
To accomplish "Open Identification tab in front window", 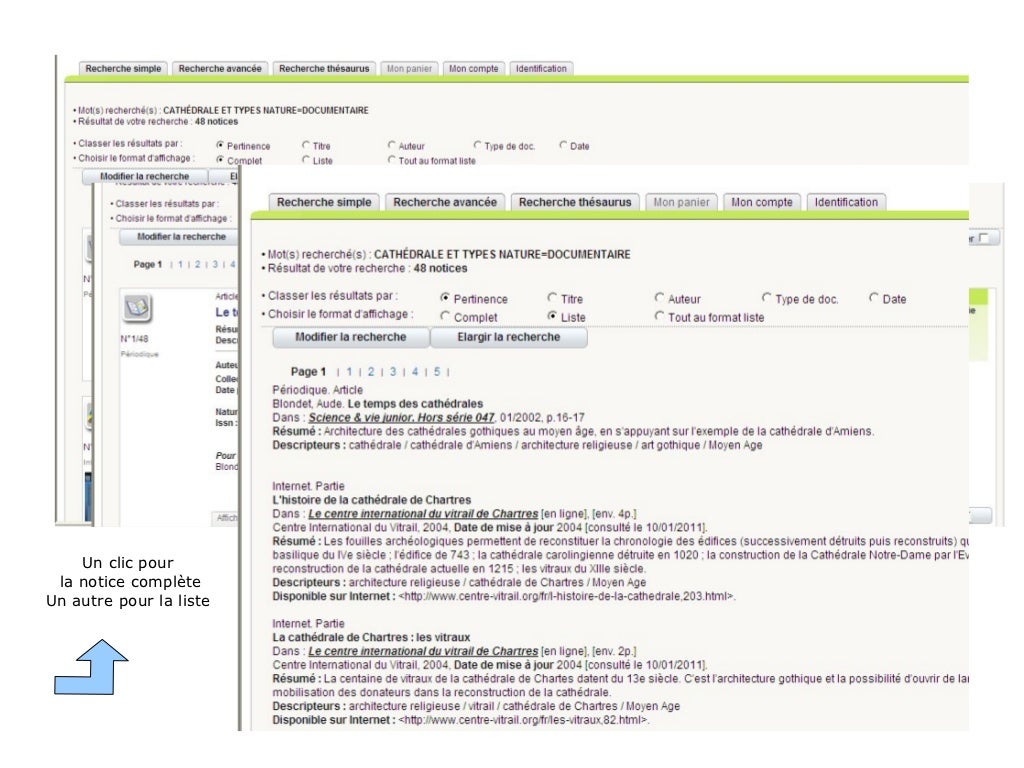I will click(x=846, y=202).
